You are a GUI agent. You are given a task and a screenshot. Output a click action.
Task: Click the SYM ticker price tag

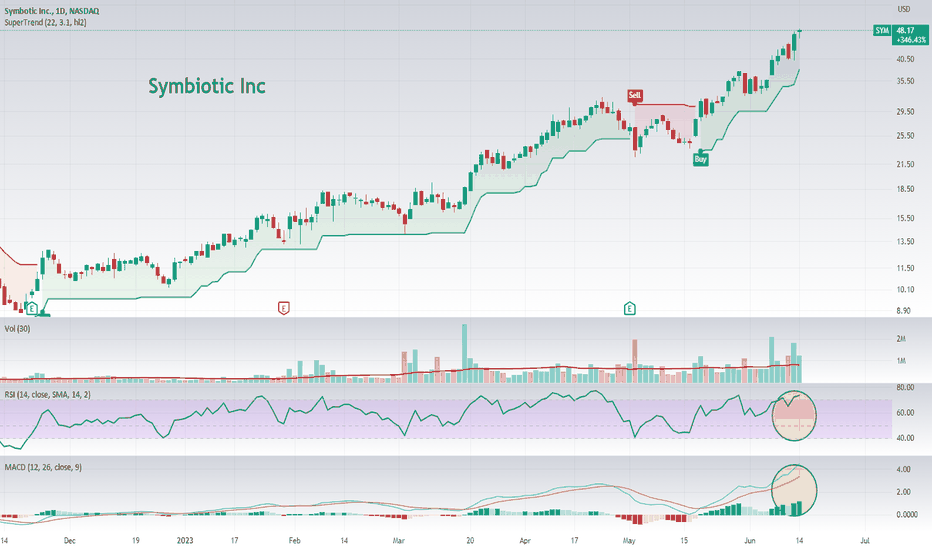click(x=882, y=30)
